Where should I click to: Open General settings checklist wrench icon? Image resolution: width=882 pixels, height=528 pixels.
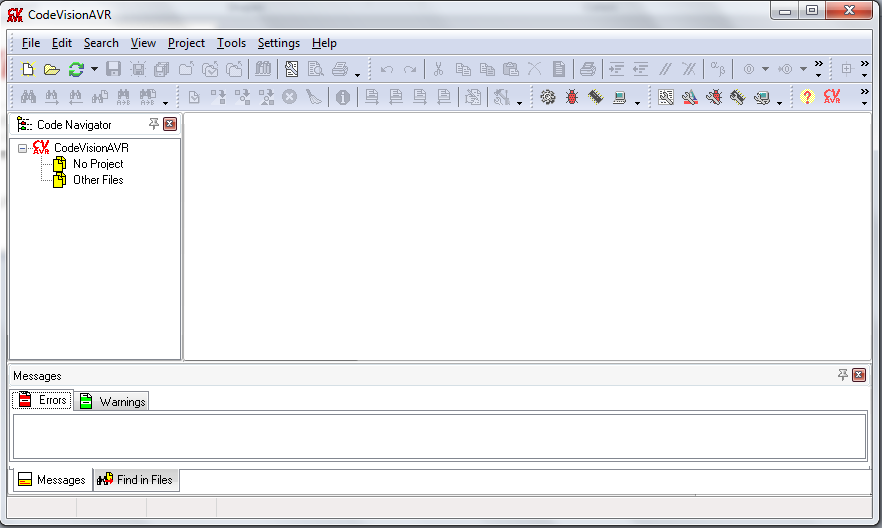[665, 97]
